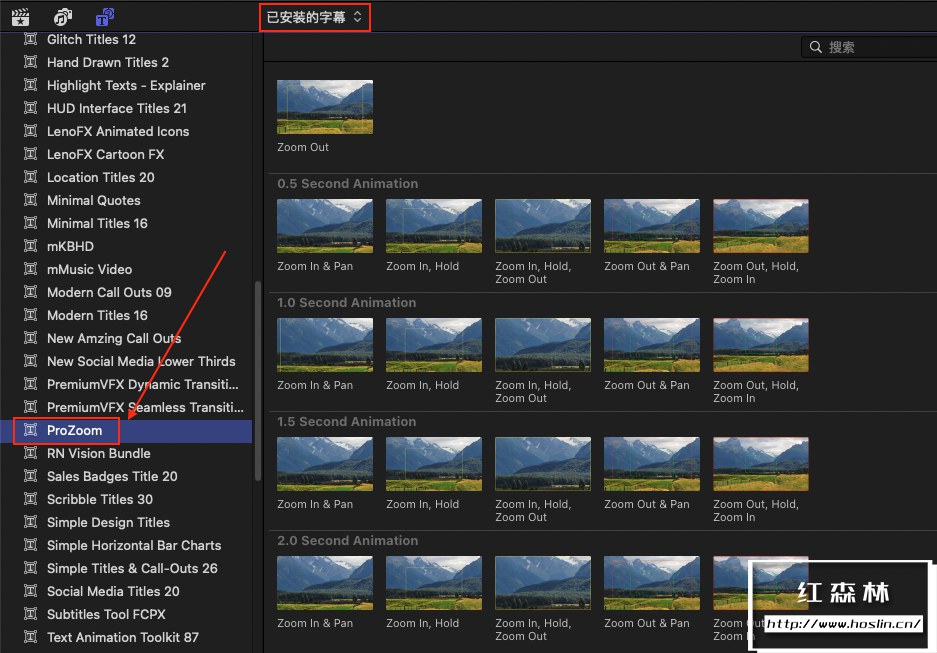Image resolution: width=937 pixels, height=653 pixels.
Task: Select 1.5 Second Zoom In, Hold thumbnail
Action: click(x=434, y=464)
